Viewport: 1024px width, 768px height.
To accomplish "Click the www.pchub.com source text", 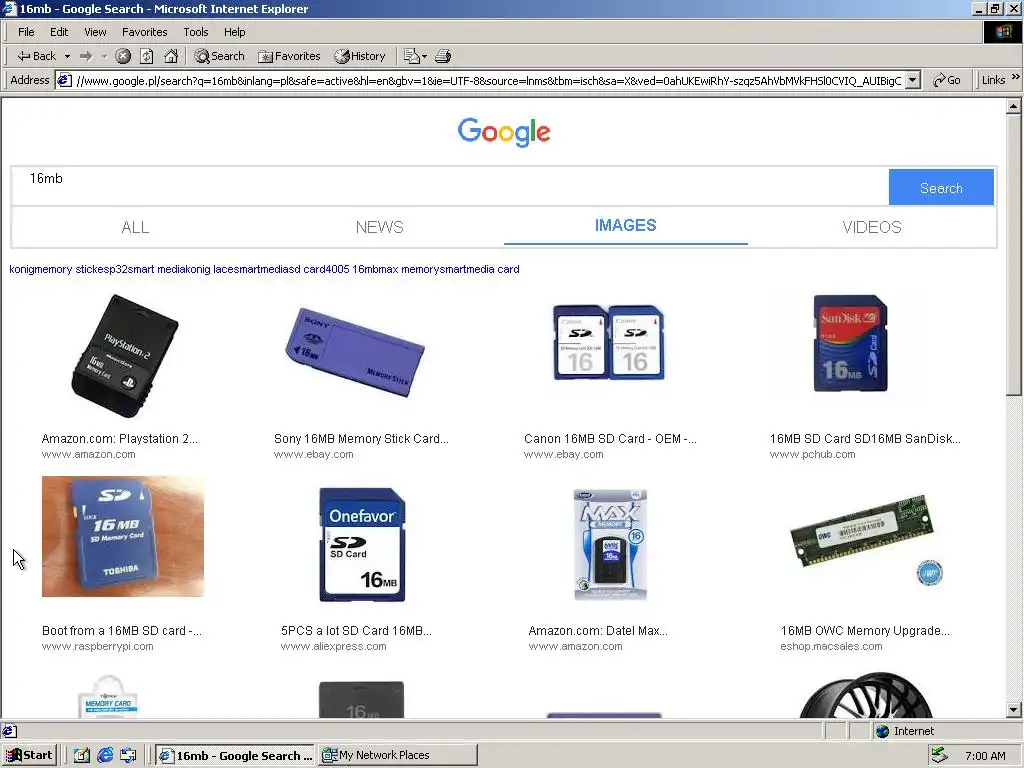I will pyautogui.click(x=812, y=455).
